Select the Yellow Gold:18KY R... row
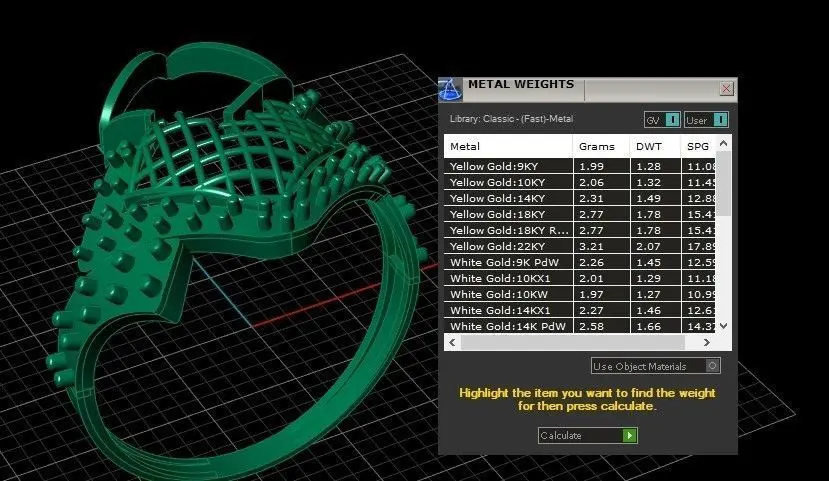The width and height of the screenshot is (829, 481). (580, 230)
